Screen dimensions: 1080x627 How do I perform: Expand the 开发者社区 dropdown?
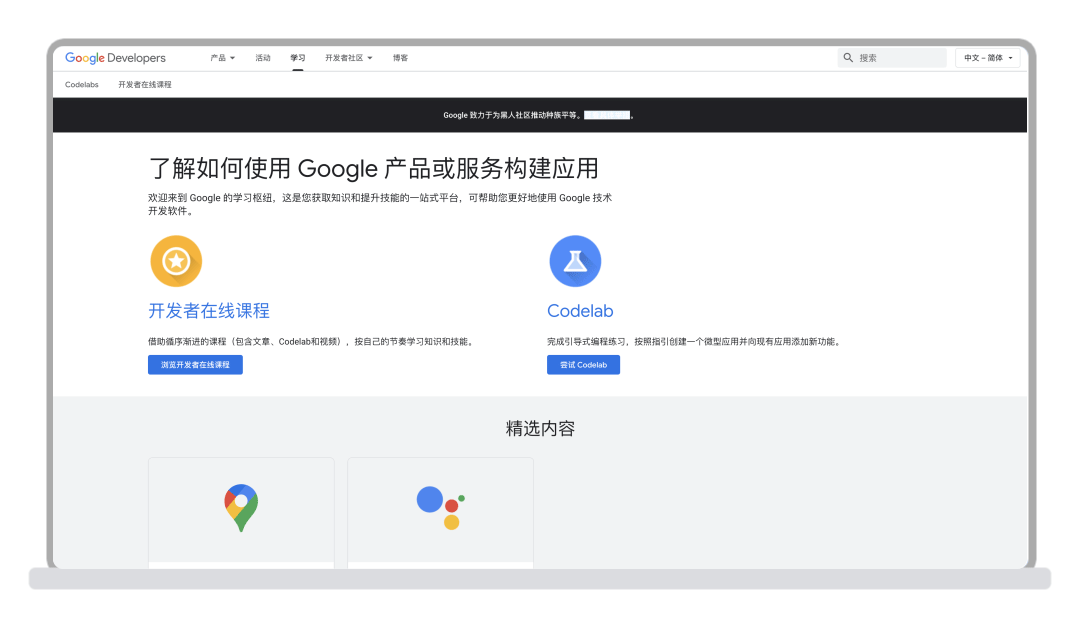point(345,57)
